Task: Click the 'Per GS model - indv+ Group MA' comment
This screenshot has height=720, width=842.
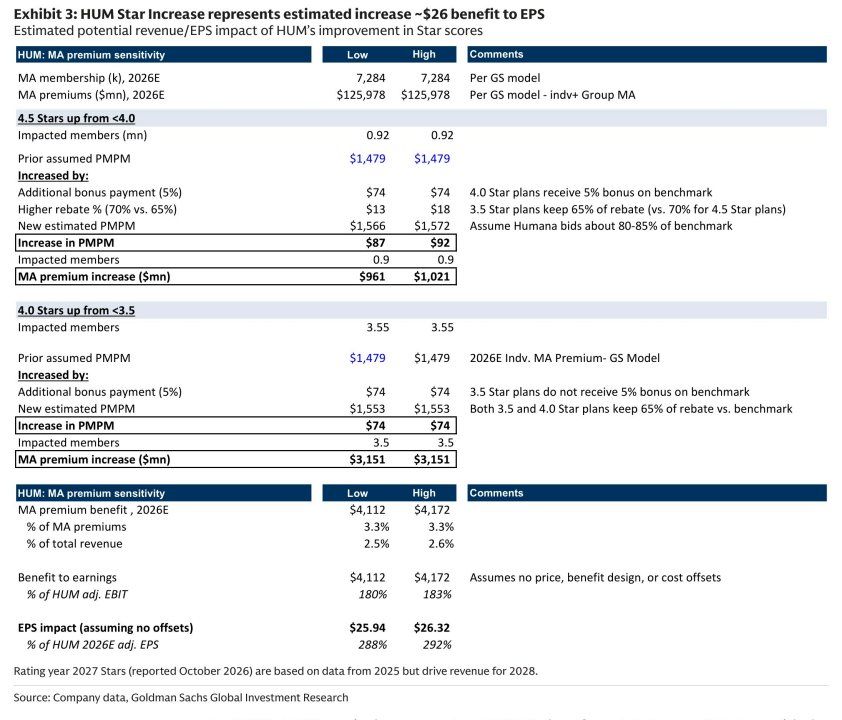Action: click(553, 95)
